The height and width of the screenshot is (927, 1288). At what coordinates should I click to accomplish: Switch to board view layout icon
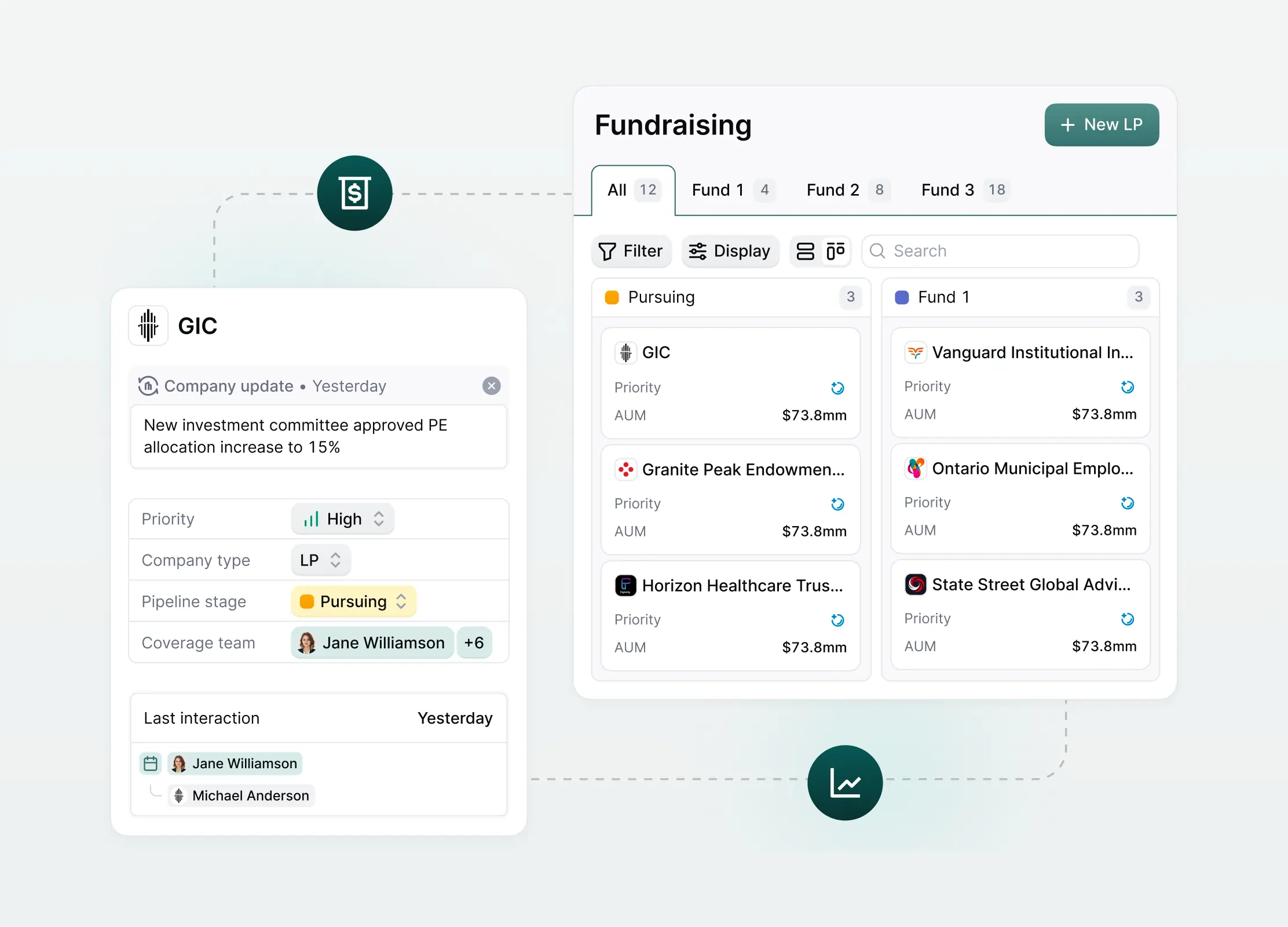pyautogui.click(x=836, y=251)
